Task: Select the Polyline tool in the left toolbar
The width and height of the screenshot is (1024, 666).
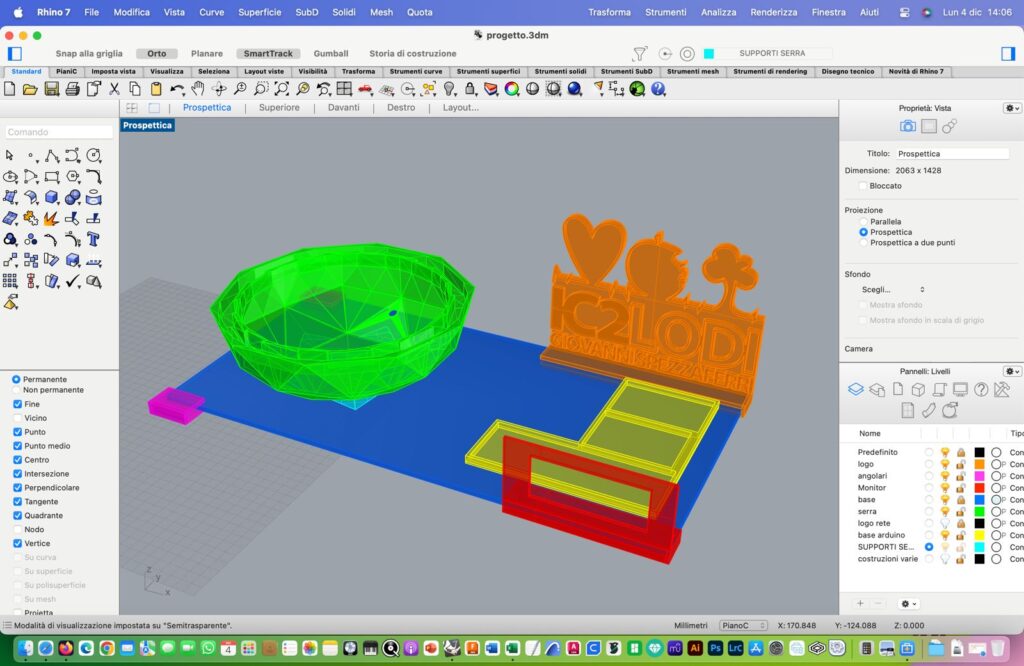Action: click(52, 155)
